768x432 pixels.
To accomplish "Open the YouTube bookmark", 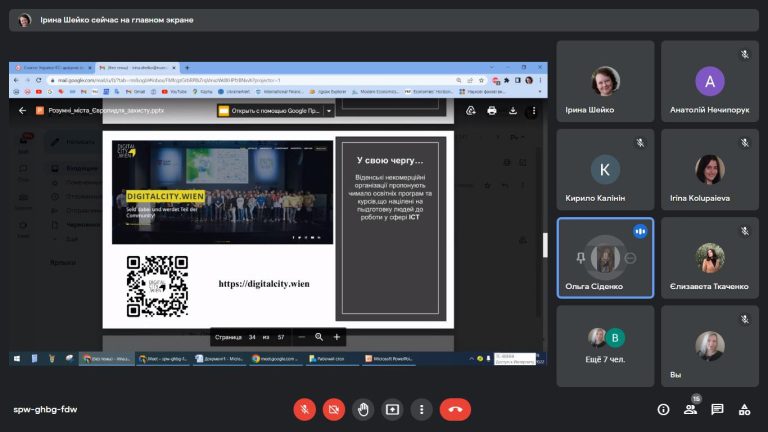I will (x=174, y=92).
